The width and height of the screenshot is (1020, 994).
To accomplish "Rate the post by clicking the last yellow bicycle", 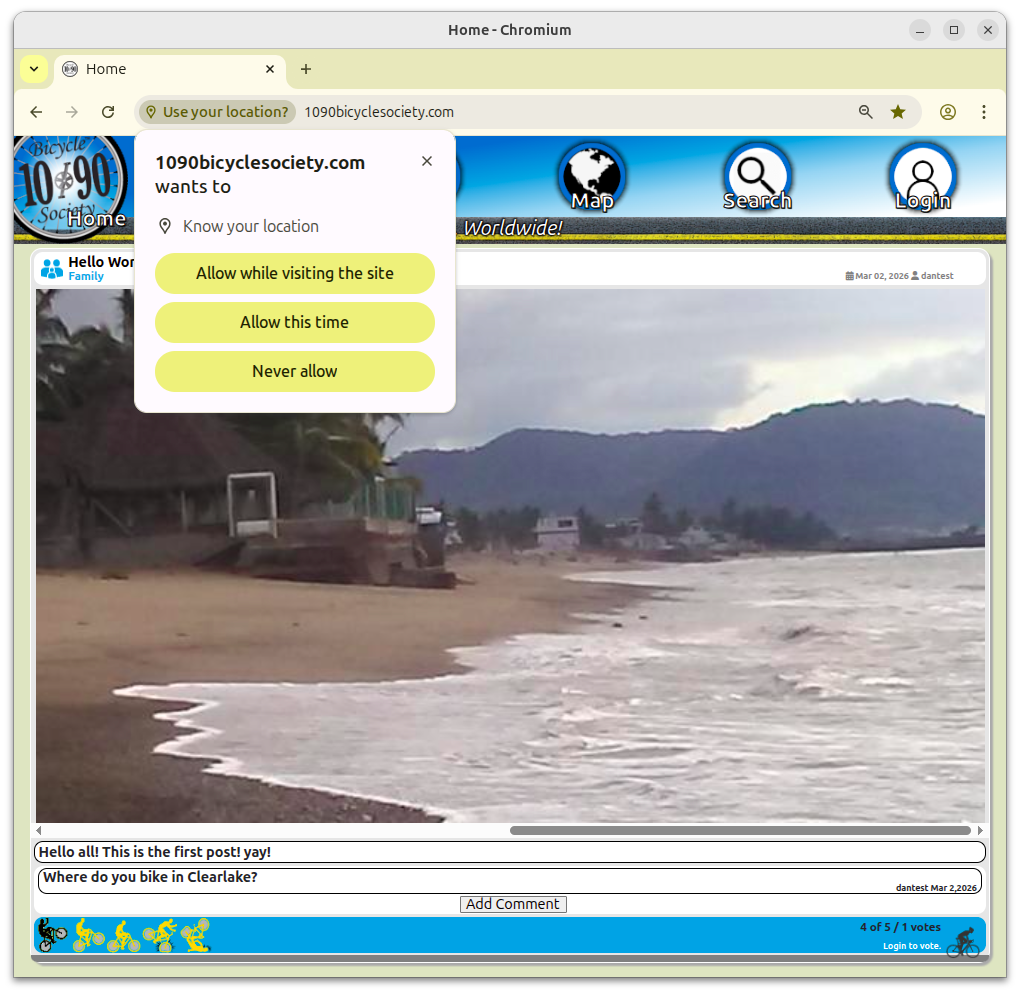I will click(195, 935).
